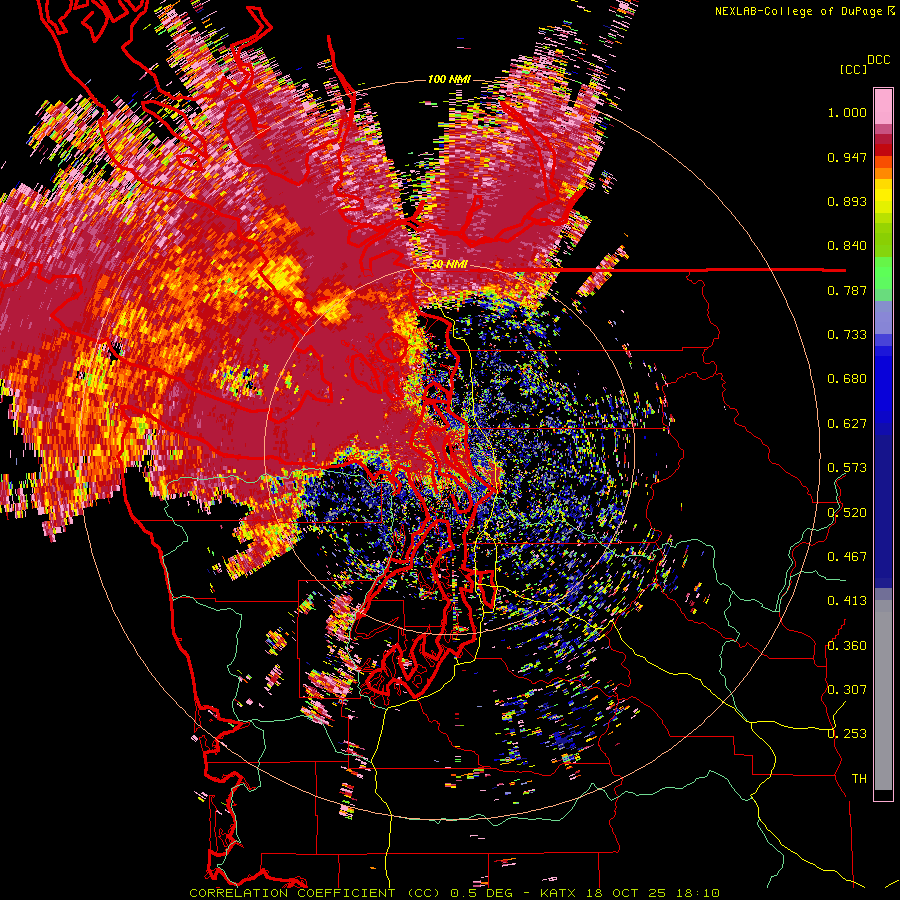Screen dimensions: 900x900
Task: Click the 0.733 scale value
Action: point(847,335)
